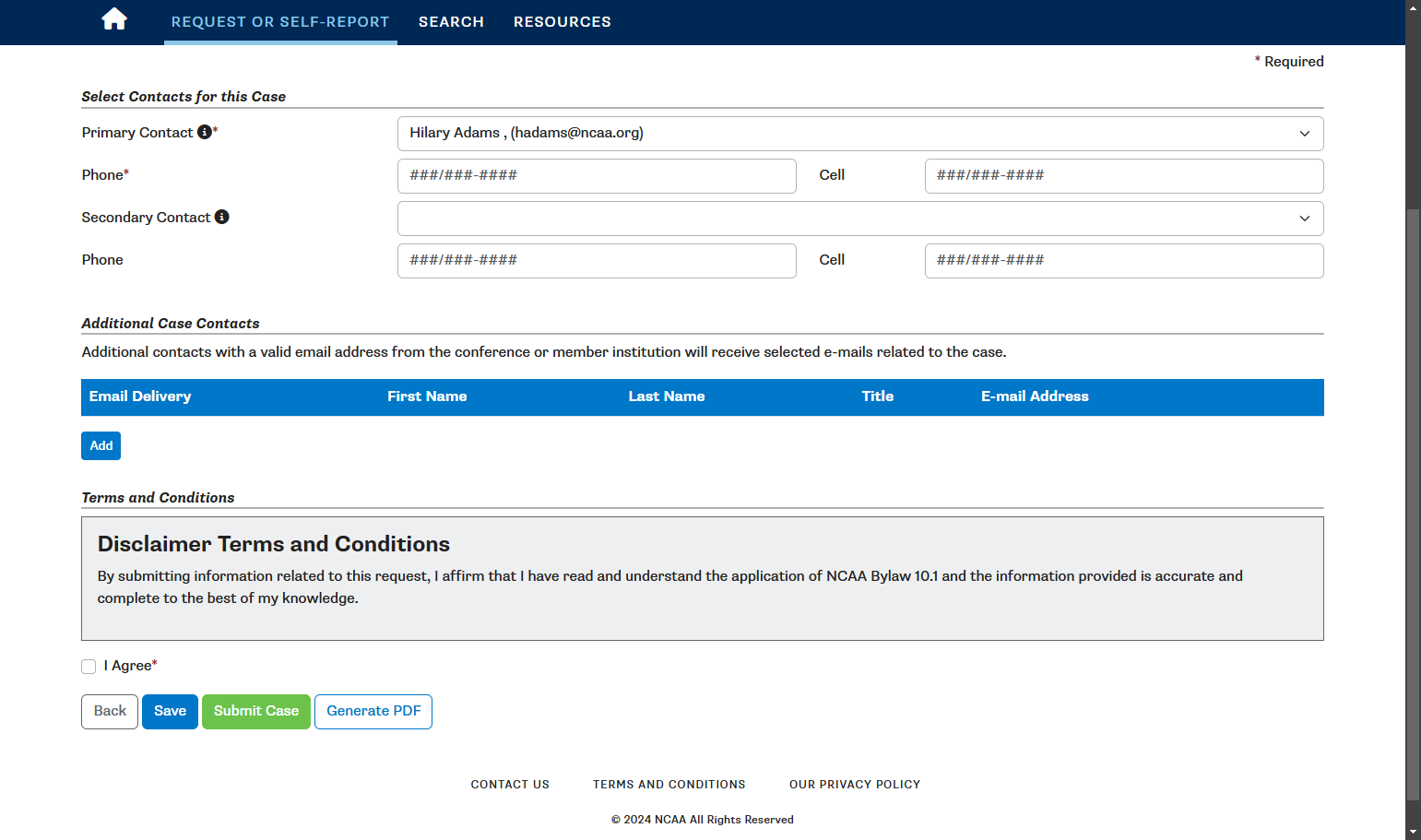This screenshot has height=840, width=1421.
Task: Save the case form
Action: pyautogui.click(x=170, y=712)
